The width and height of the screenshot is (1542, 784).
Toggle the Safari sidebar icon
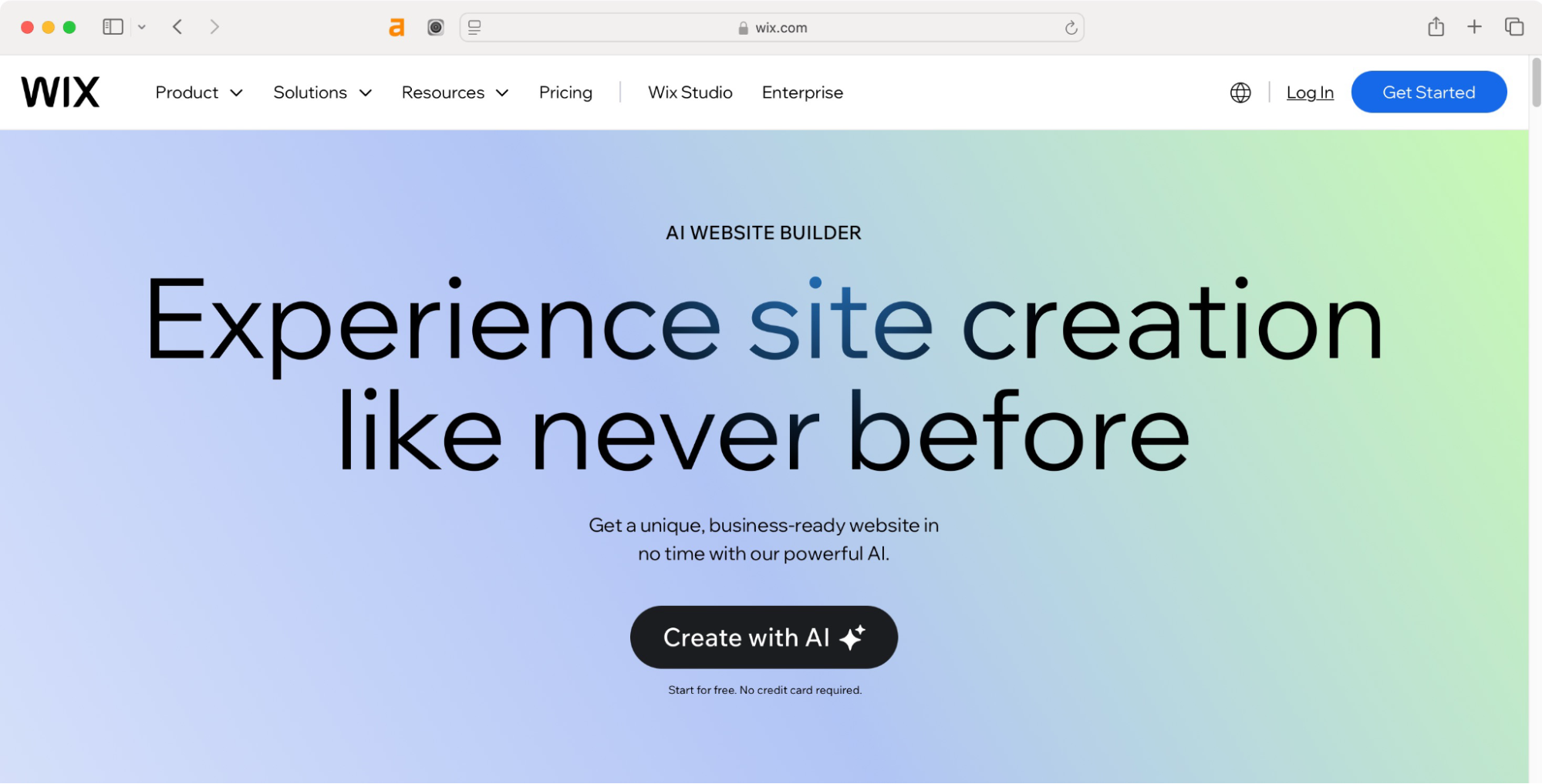coord(113,26)
